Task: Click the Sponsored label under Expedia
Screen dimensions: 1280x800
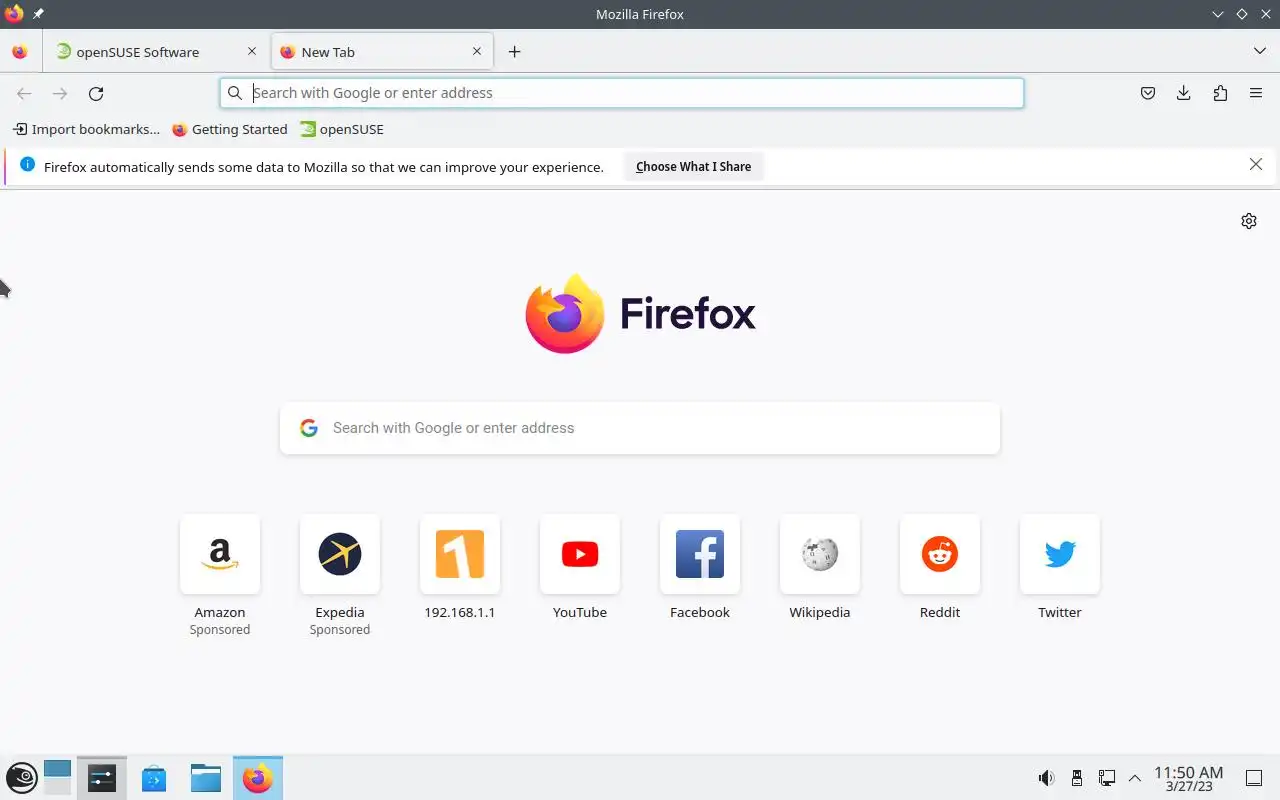Action: (340, 630)
